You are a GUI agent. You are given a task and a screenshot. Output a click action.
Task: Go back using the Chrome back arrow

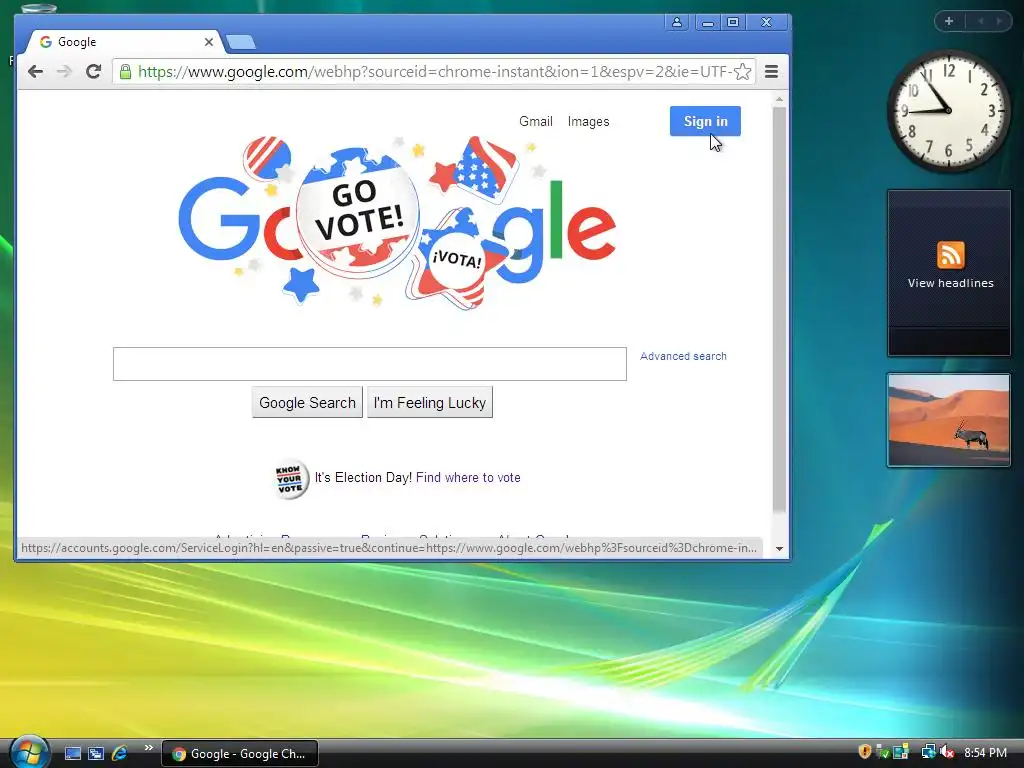pyautogui.click(x=35, y=72)
